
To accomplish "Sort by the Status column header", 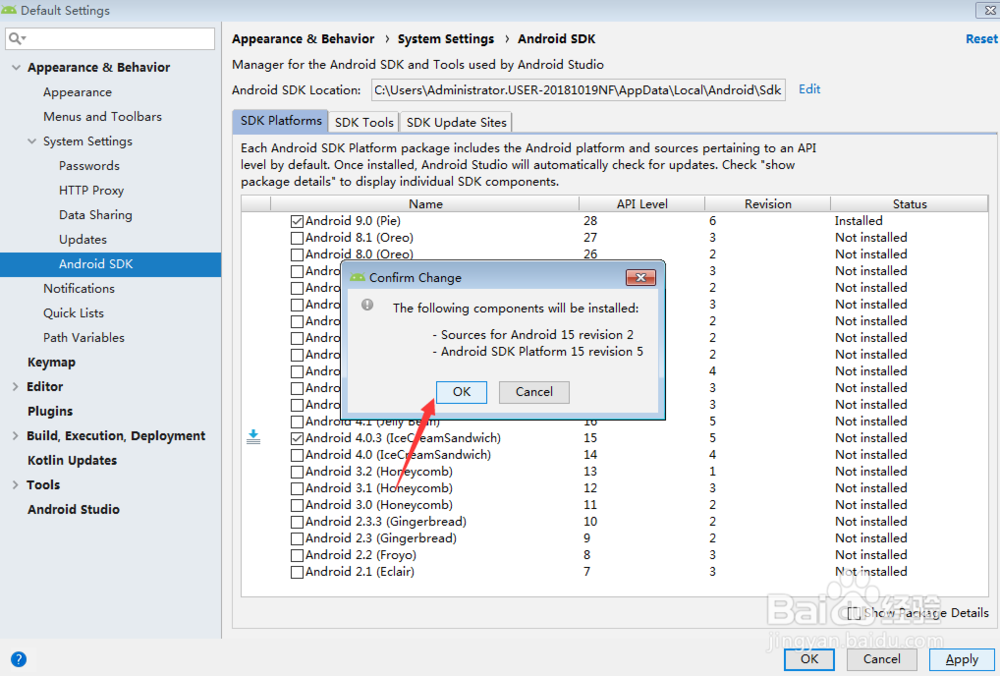I will (909, 204).
